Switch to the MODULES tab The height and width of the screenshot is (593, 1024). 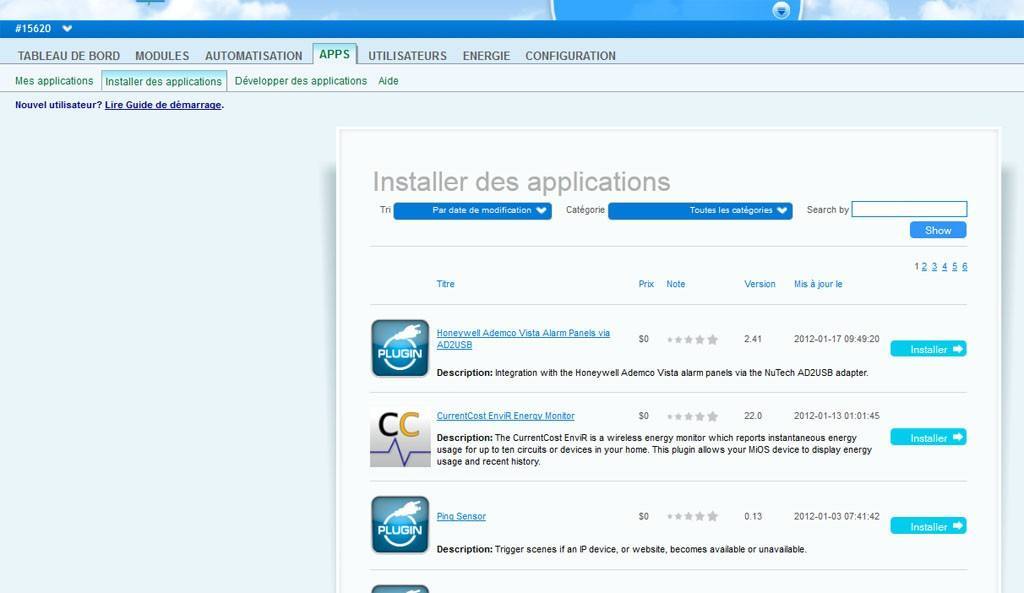coord(162,56)
